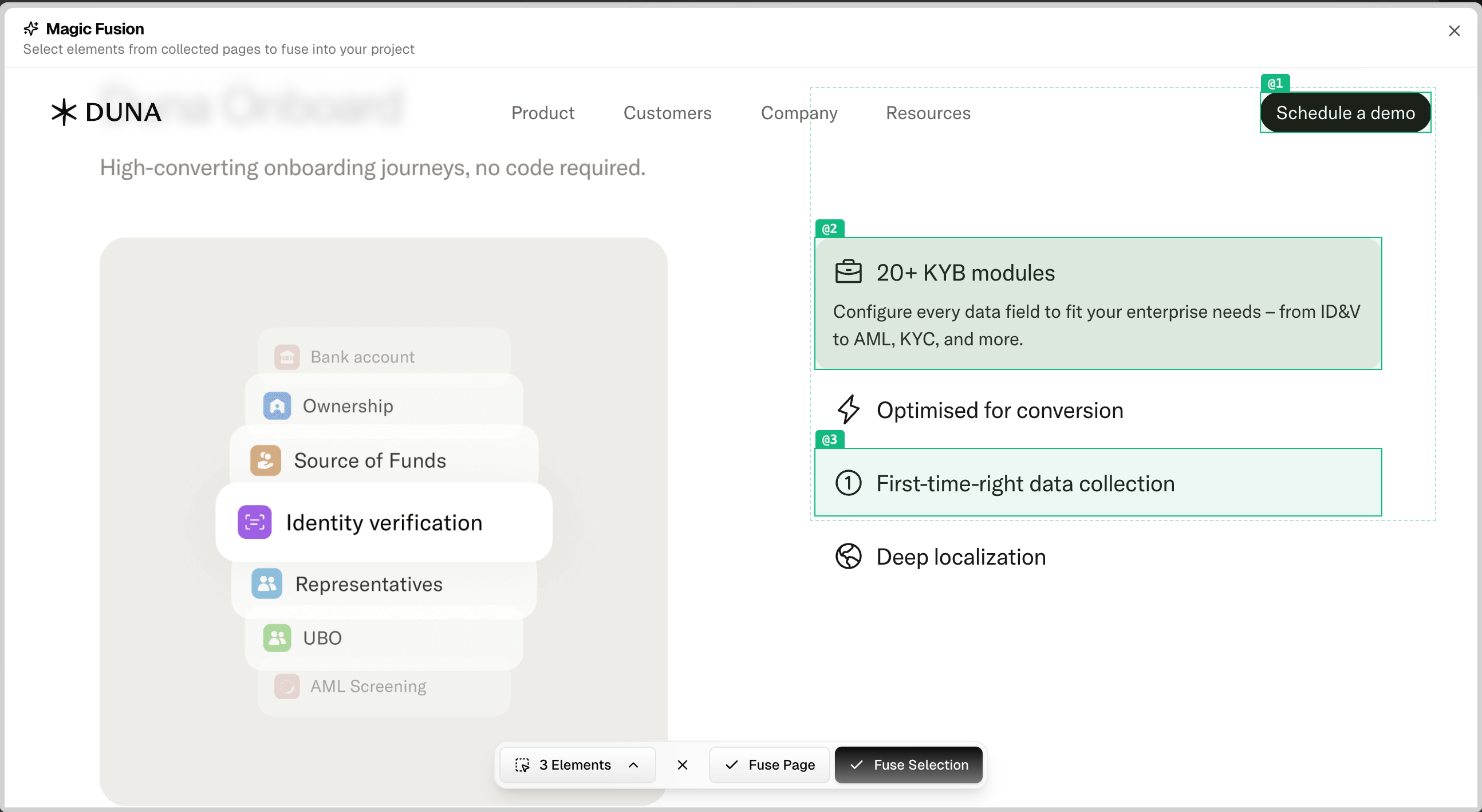Click the Source of Funds icon
This screenshot has width=1482, height=812.
265,460
